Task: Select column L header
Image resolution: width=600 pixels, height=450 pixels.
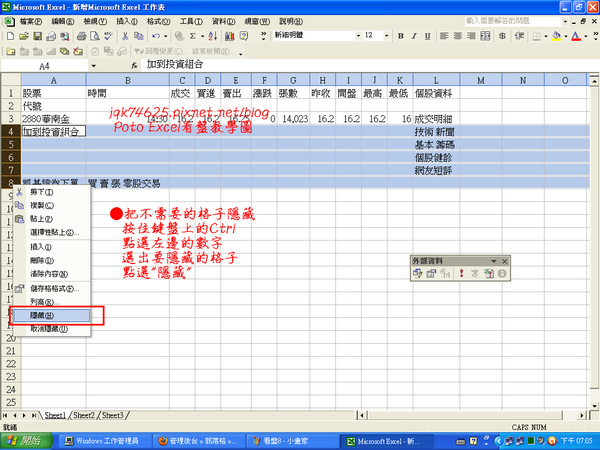Action: [x=436, y=80]
